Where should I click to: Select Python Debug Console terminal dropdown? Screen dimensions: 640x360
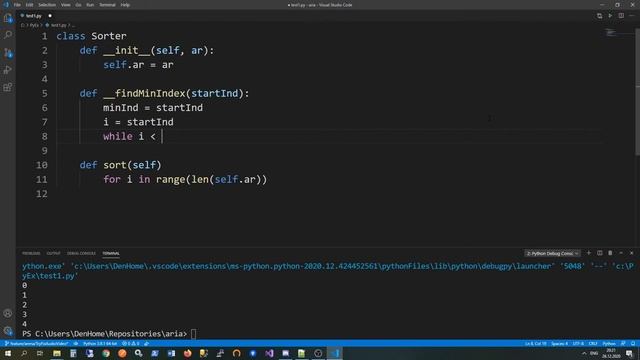pos(552,253)
